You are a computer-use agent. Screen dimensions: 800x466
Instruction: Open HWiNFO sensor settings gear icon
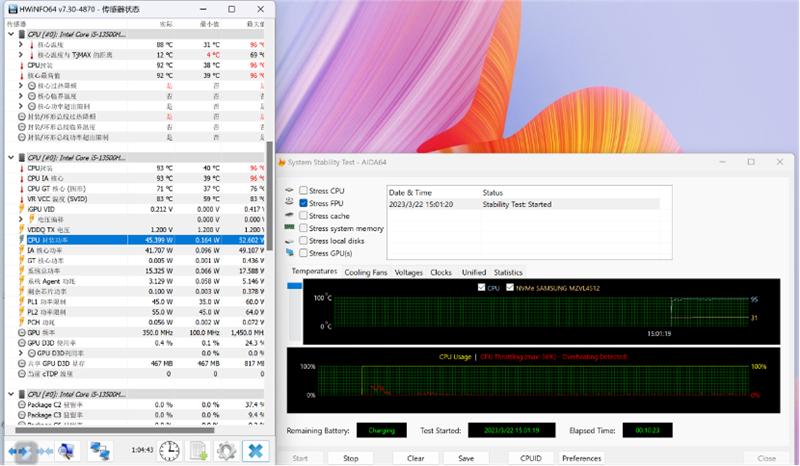(227, 451)
